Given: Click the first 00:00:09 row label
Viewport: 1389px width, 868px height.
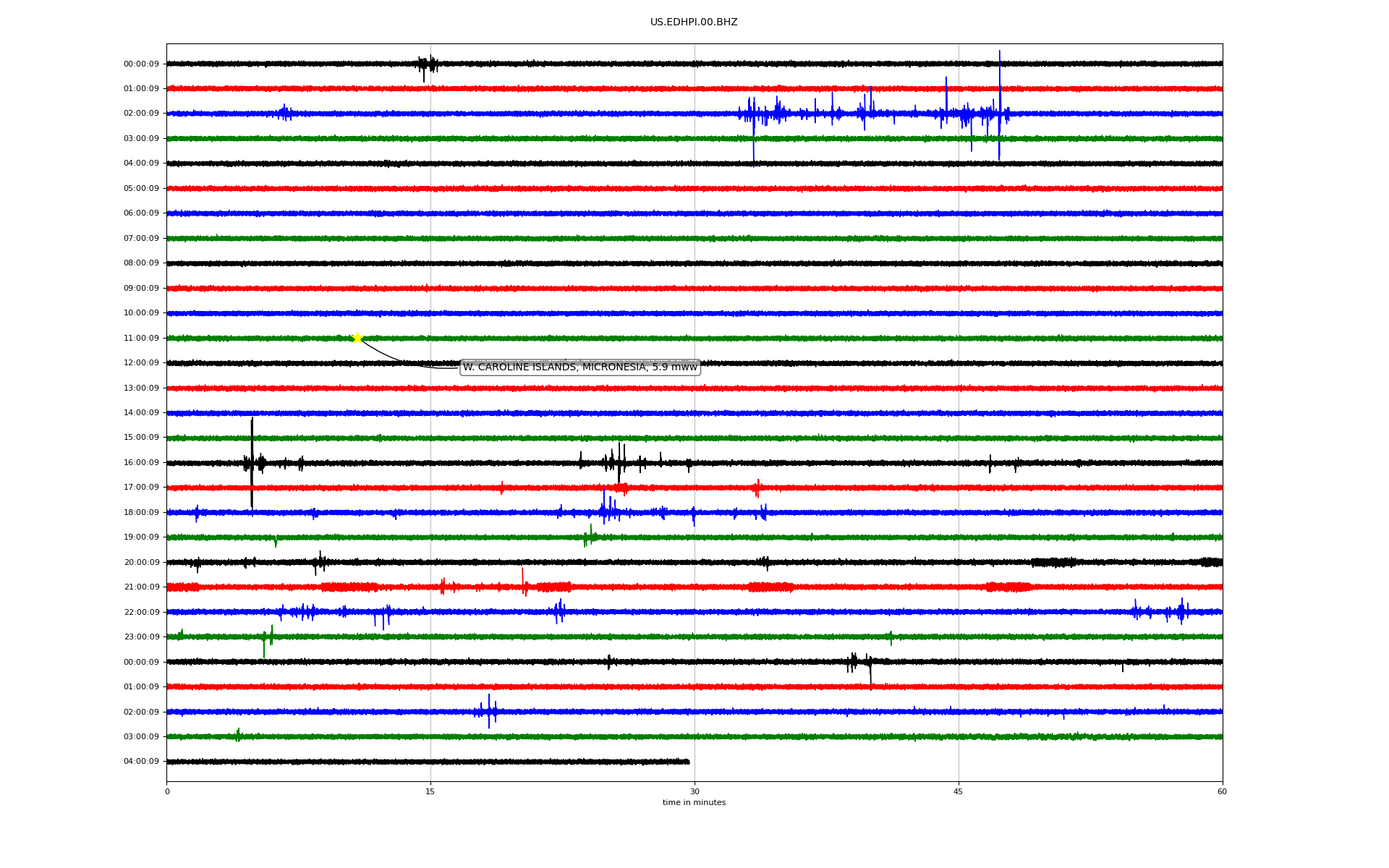Looking at the screenshot, I should [141, 64].
